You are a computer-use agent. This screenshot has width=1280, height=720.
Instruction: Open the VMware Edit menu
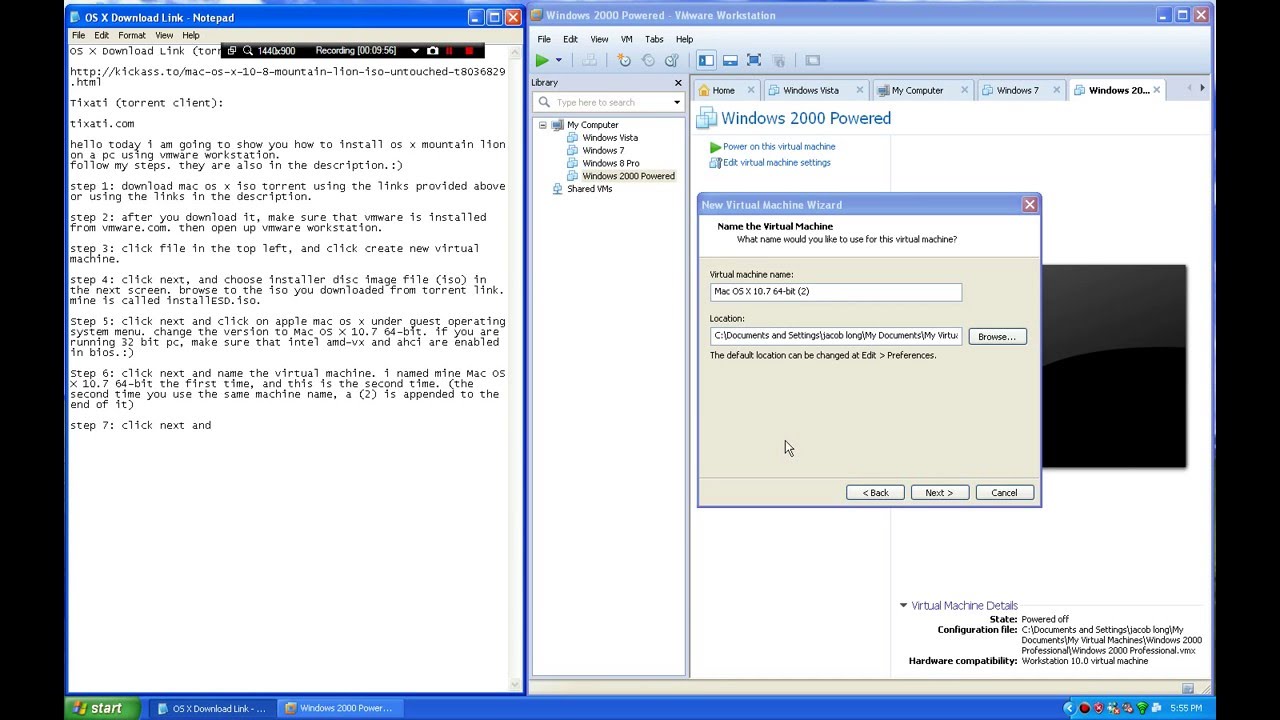[570, 39]
